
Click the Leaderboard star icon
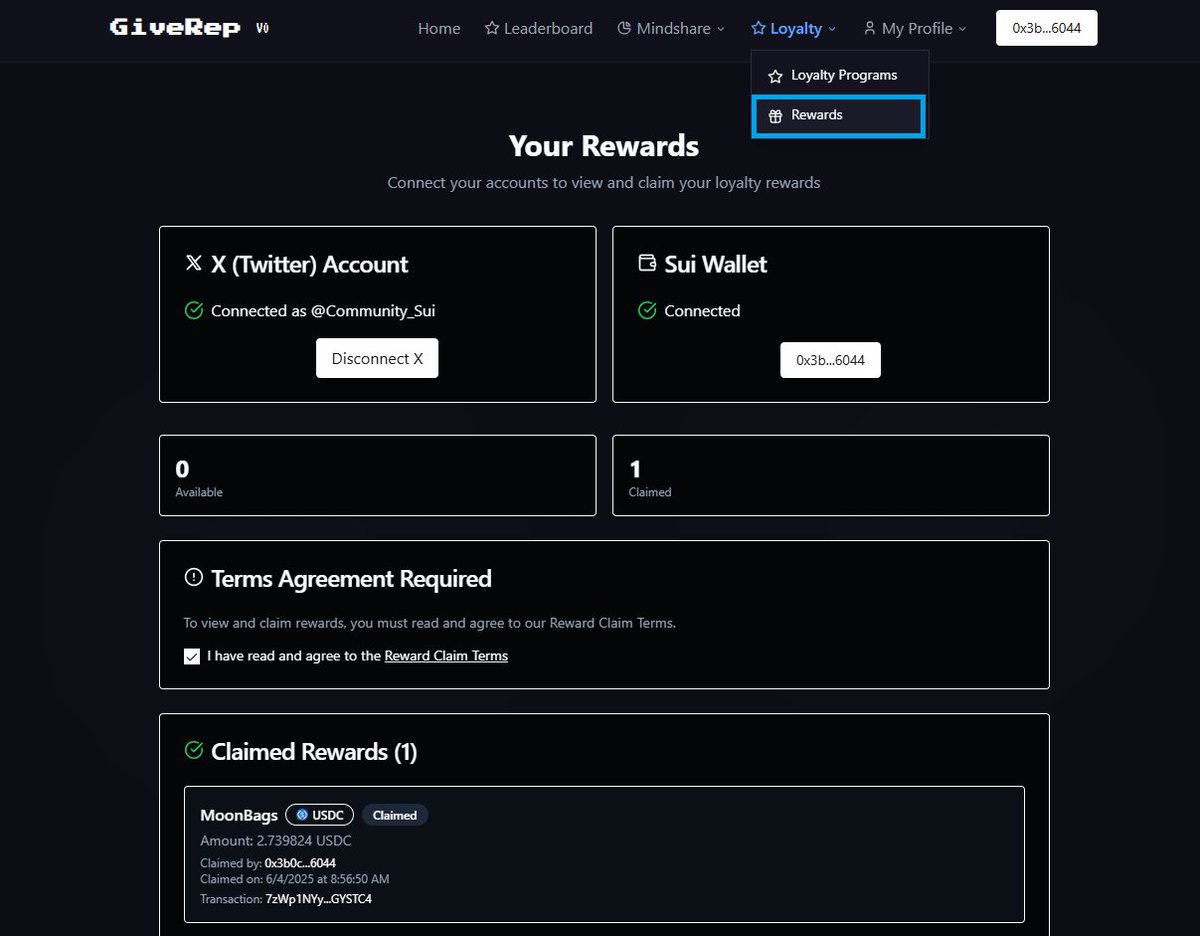(492, 28)
